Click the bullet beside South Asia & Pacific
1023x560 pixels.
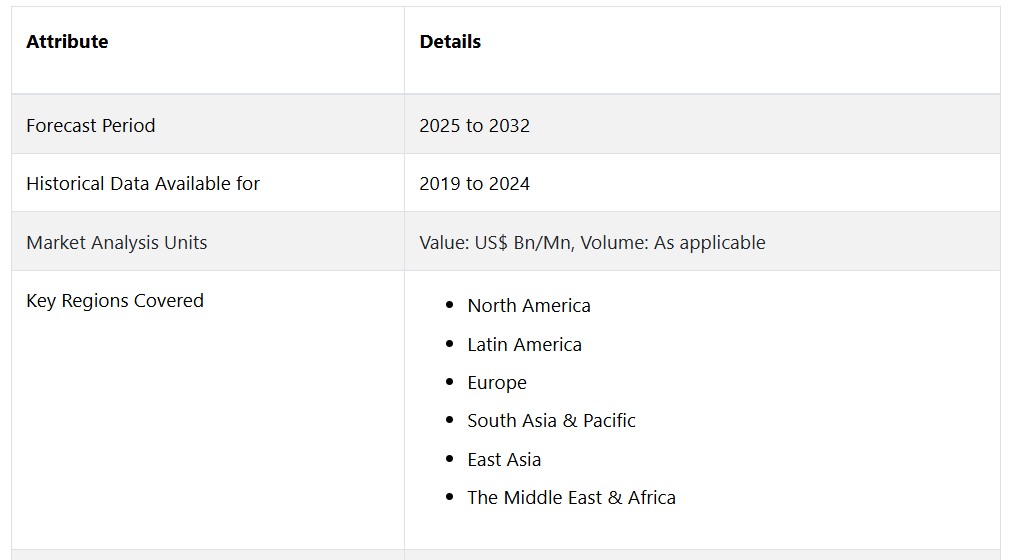(x=450, y=421)
